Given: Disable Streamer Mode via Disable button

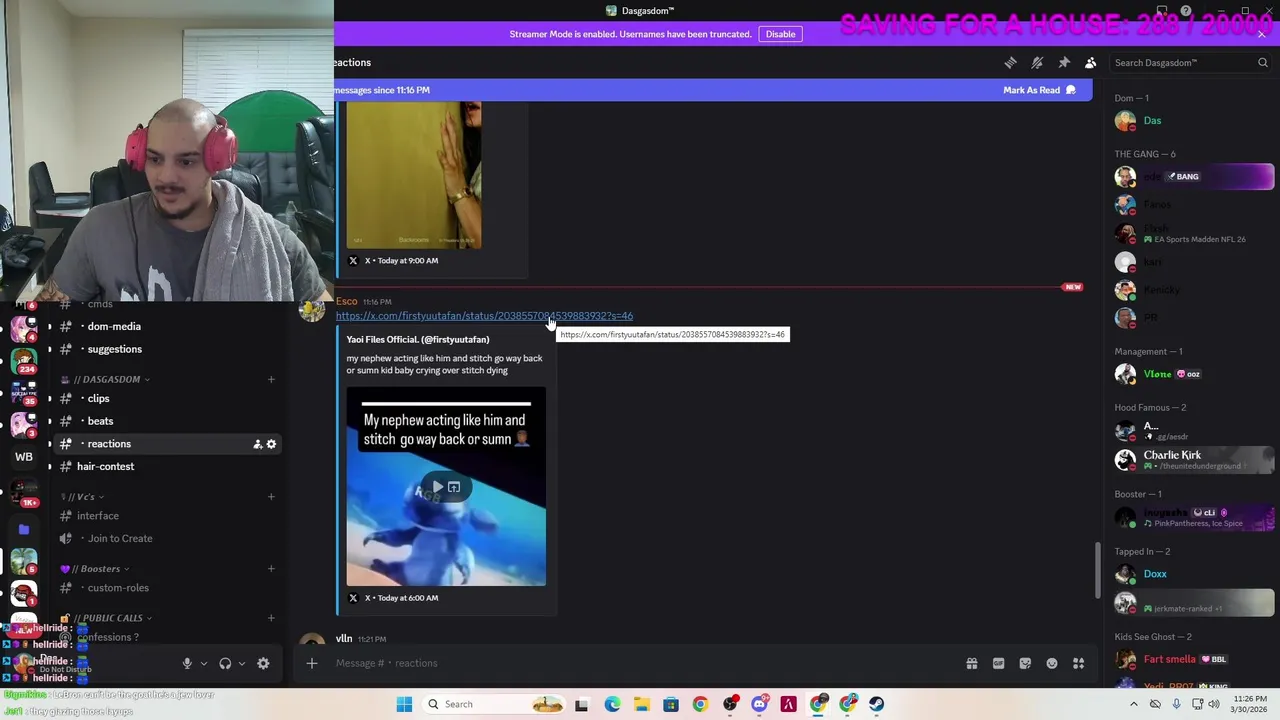Looking at the screenshot, I should click(780, 34).
